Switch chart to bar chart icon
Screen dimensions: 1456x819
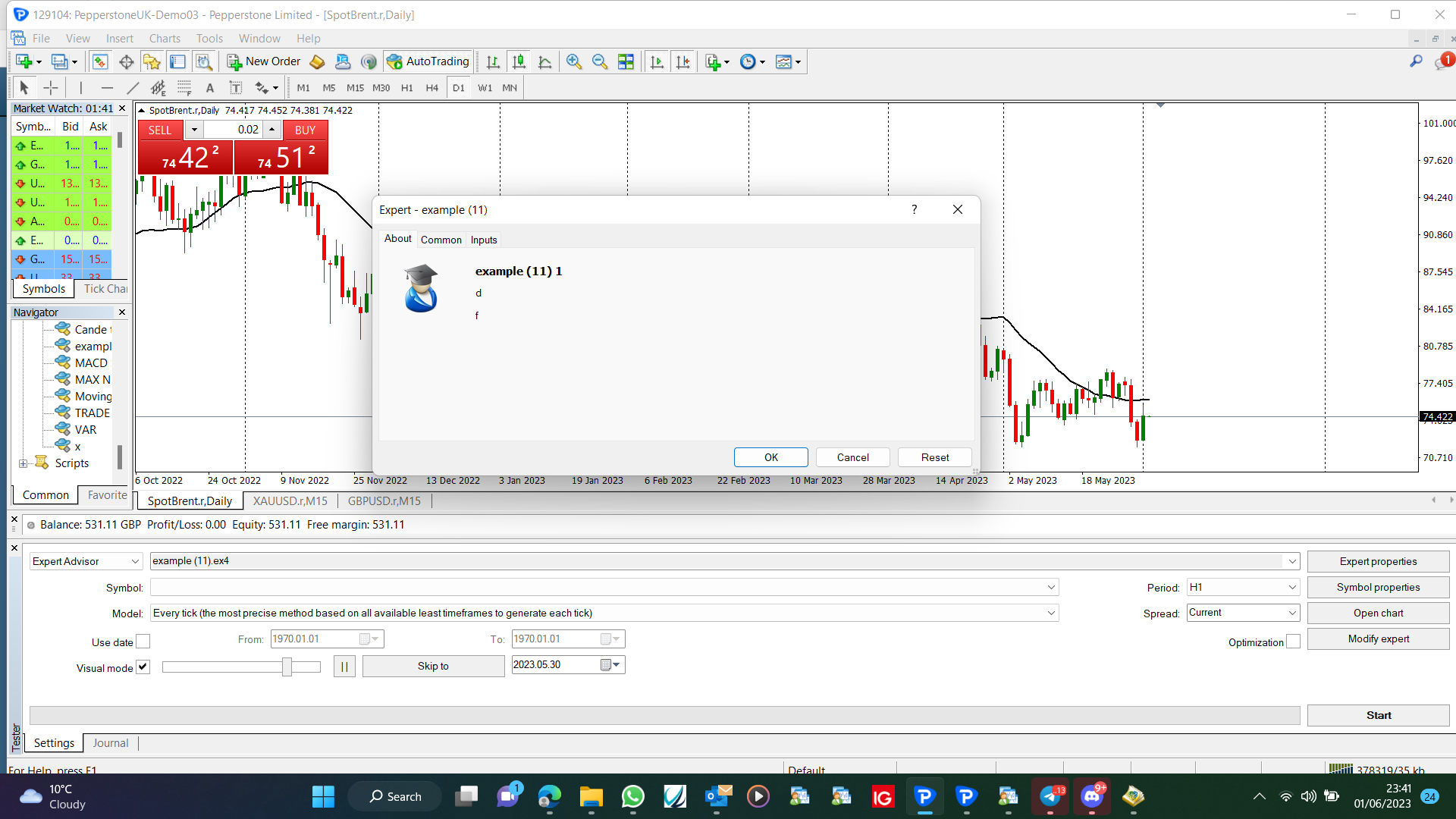pyautogui.click(x=493, y=61)
